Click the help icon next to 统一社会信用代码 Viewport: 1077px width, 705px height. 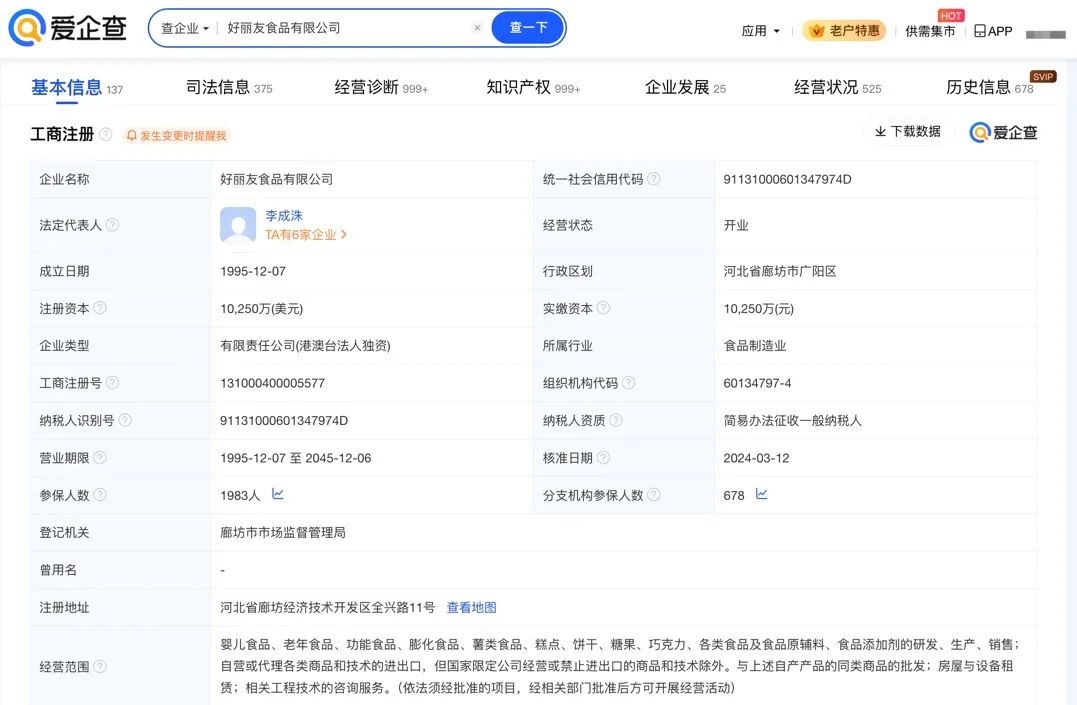[653, 179]
